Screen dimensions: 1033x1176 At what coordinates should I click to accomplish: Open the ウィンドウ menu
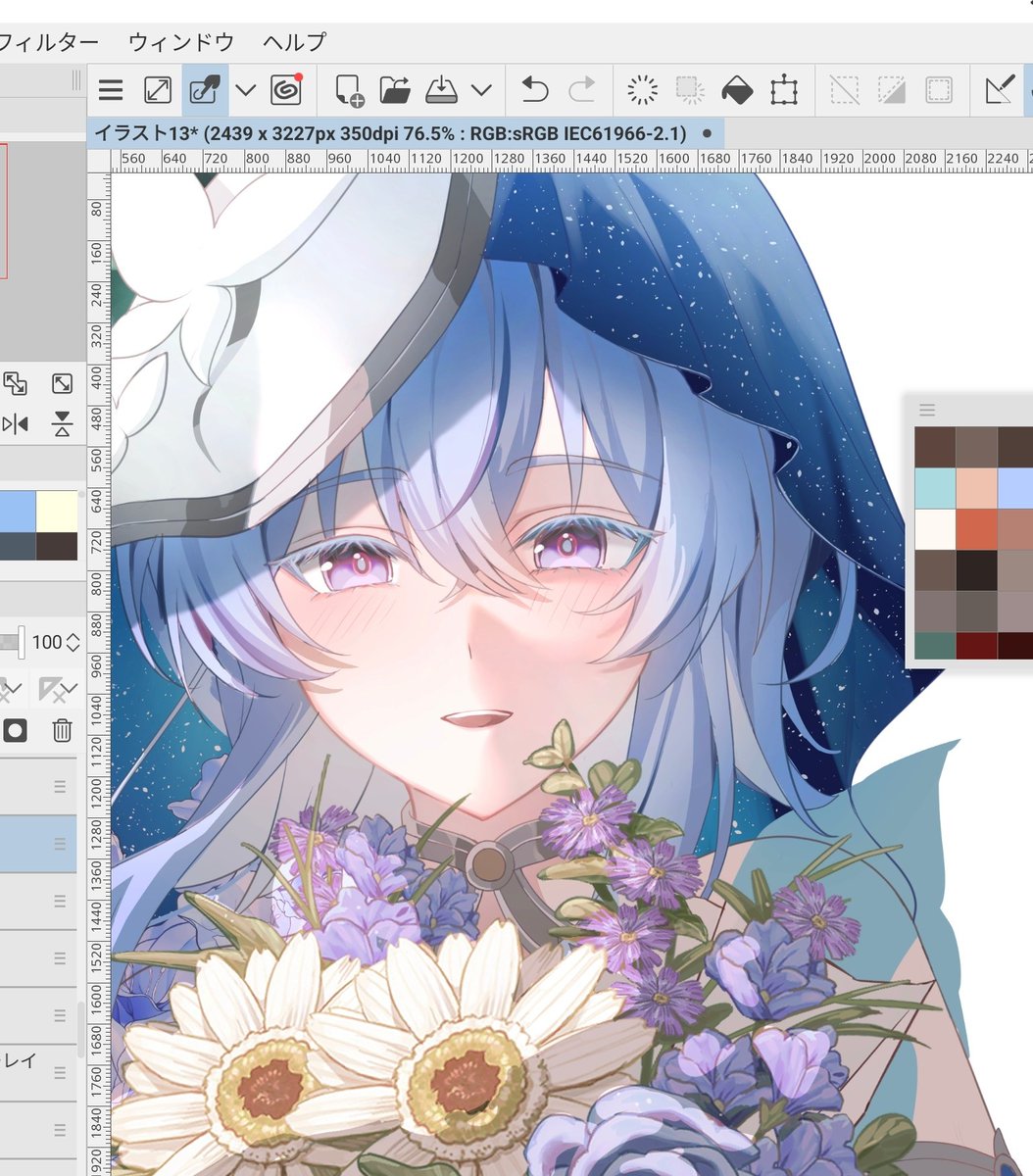(182, 41)
